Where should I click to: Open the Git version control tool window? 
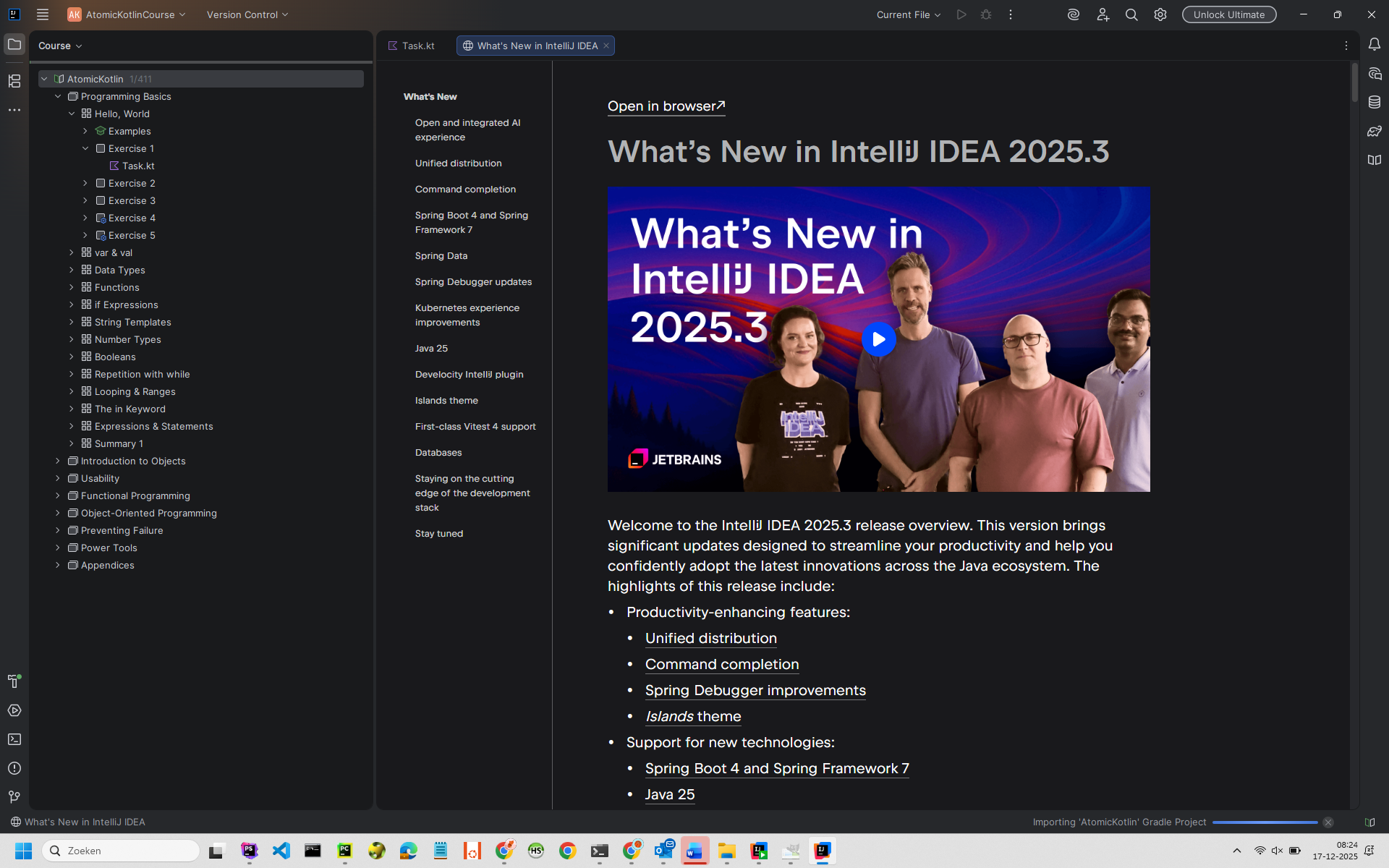(14, 796)
